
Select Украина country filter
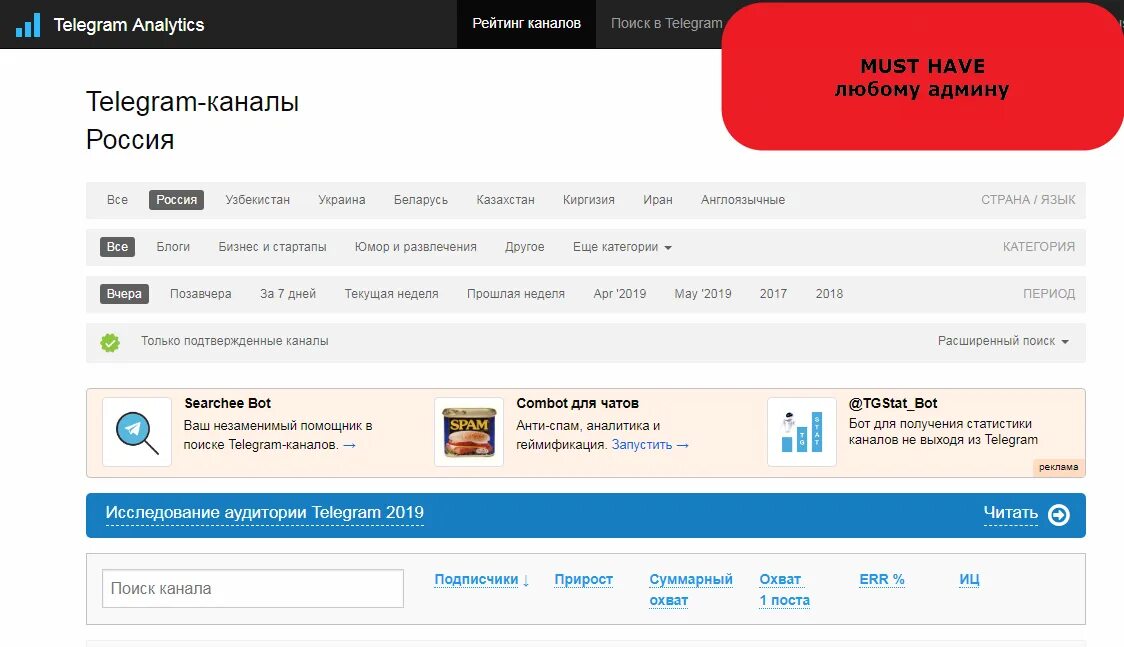tap(341, 200)
